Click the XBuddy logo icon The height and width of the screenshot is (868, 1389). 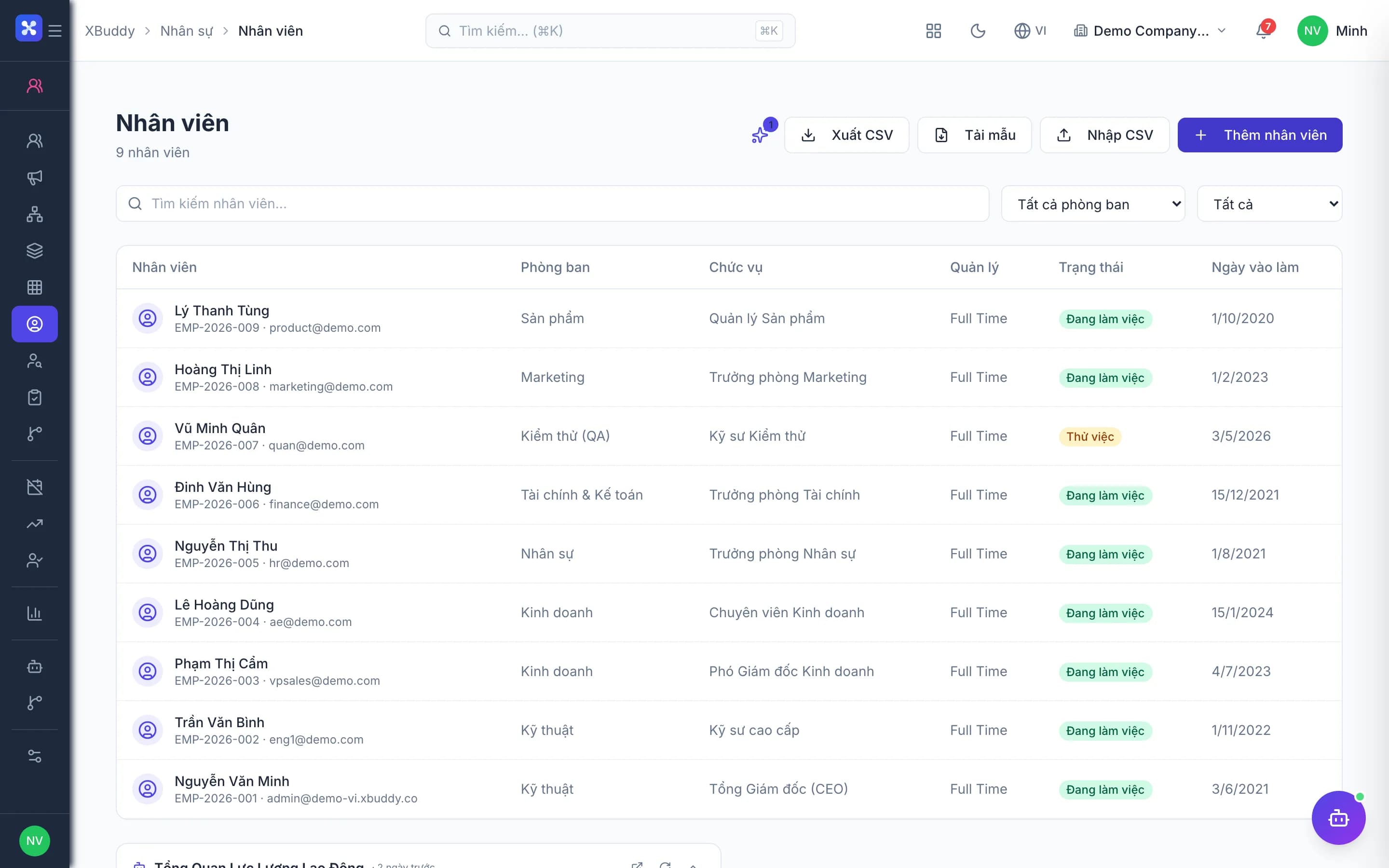29,28
